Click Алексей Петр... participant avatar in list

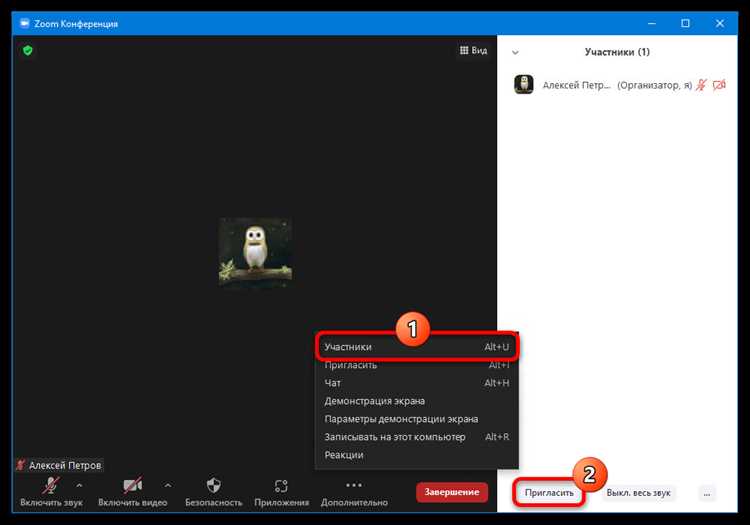tap(524, 85)
